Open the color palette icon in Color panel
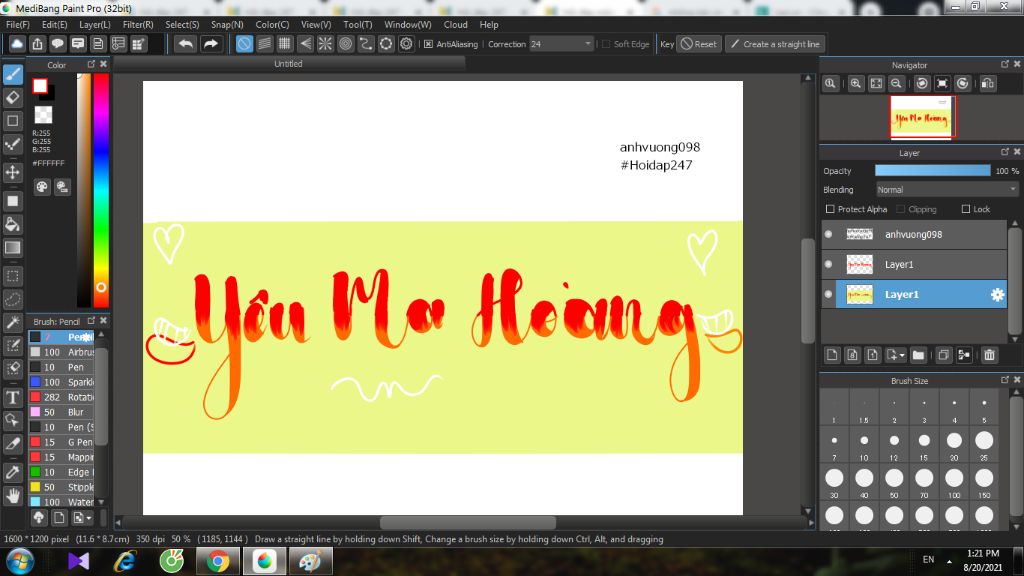This screenshot has width=1024, height=576. pos(42,187)
